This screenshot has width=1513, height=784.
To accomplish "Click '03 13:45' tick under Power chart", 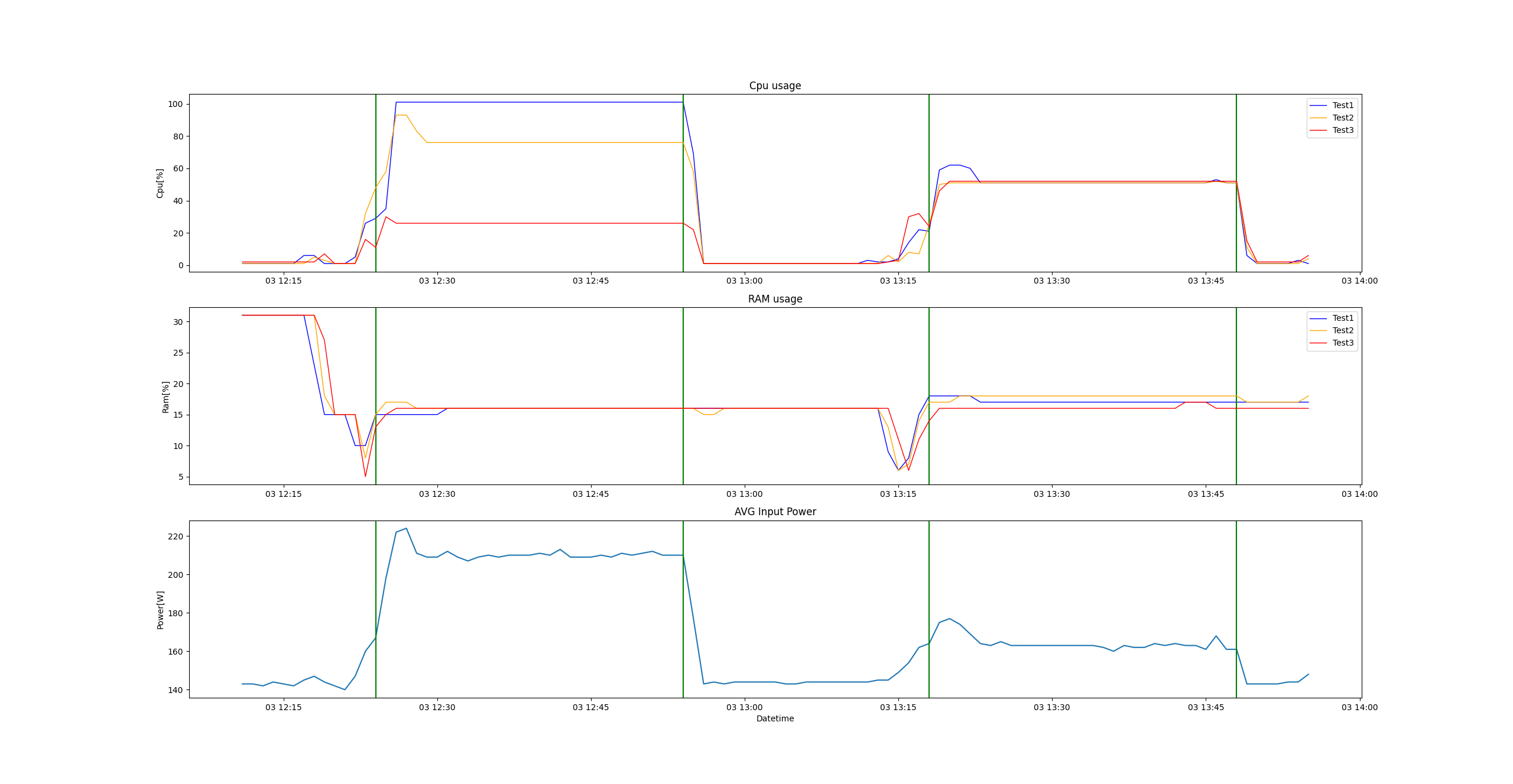I will (1206, 707).
